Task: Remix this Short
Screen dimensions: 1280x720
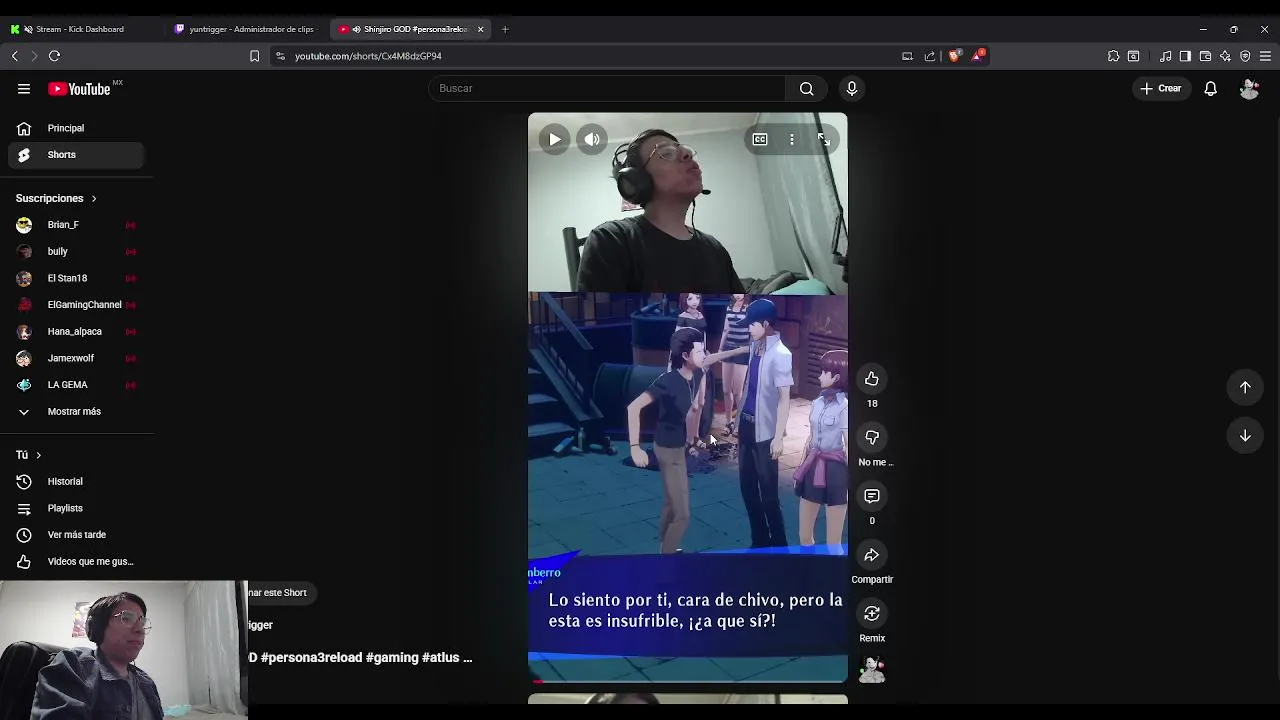Action: [872, 613]
